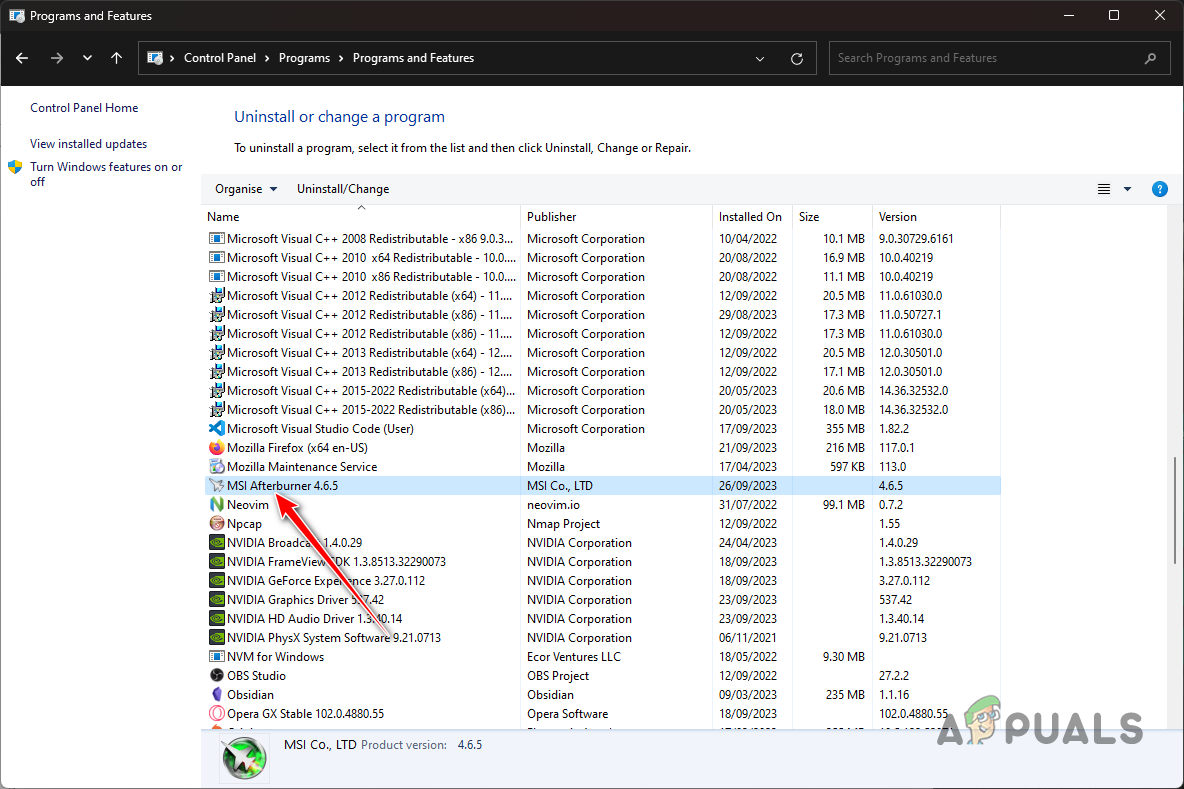Image resolution: width=1184 pixels, height=789 pixels.
Task: Click the NVIDIA GeForce Experience icon
Action: (216, 580)
